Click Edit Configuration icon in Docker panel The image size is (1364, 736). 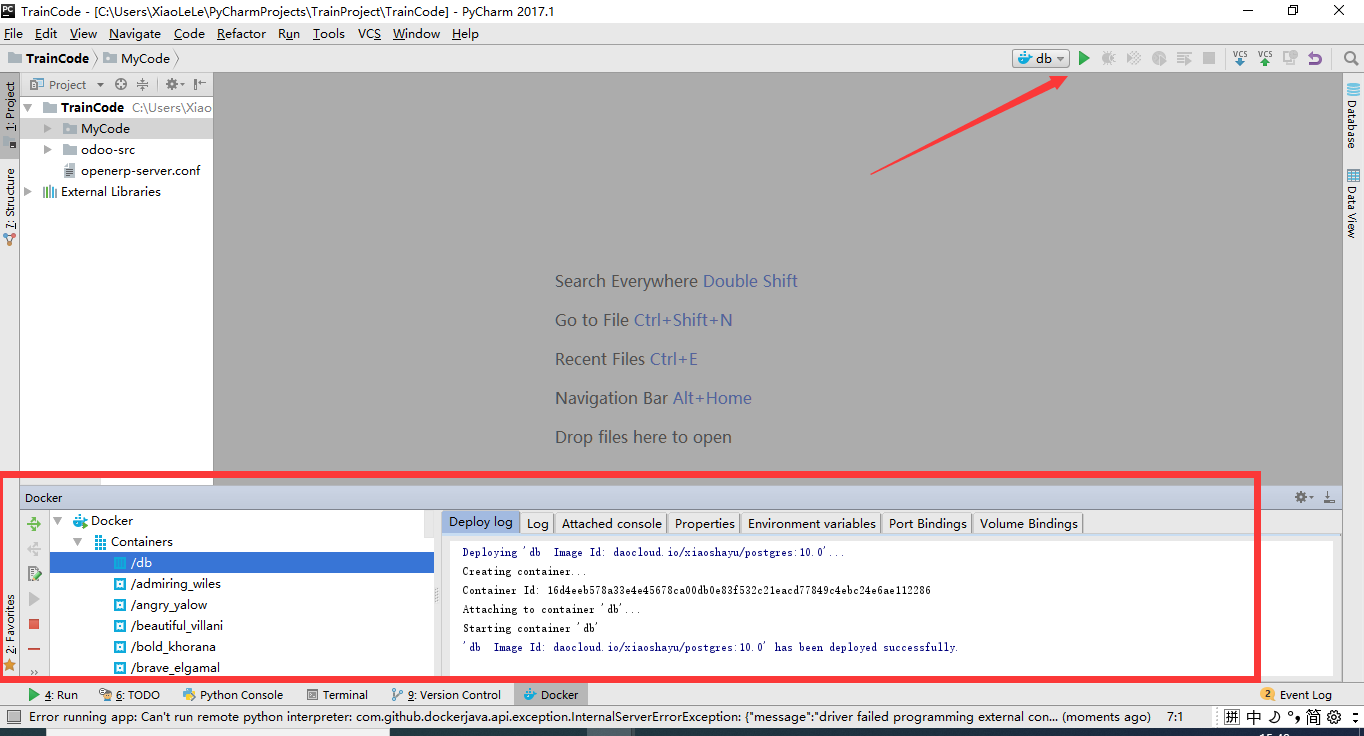pos(34,574)
